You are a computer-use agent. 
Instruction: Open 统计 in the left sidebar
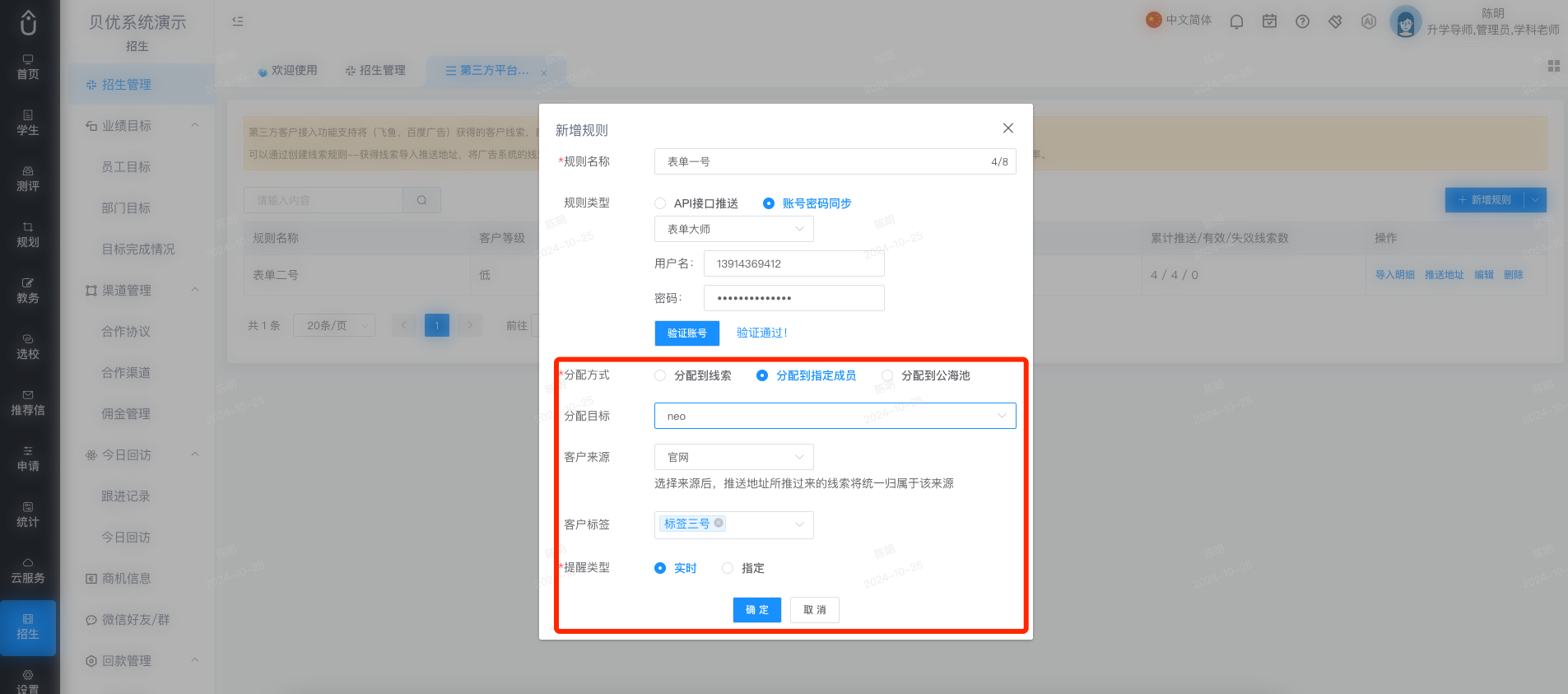tap(28, 515)
